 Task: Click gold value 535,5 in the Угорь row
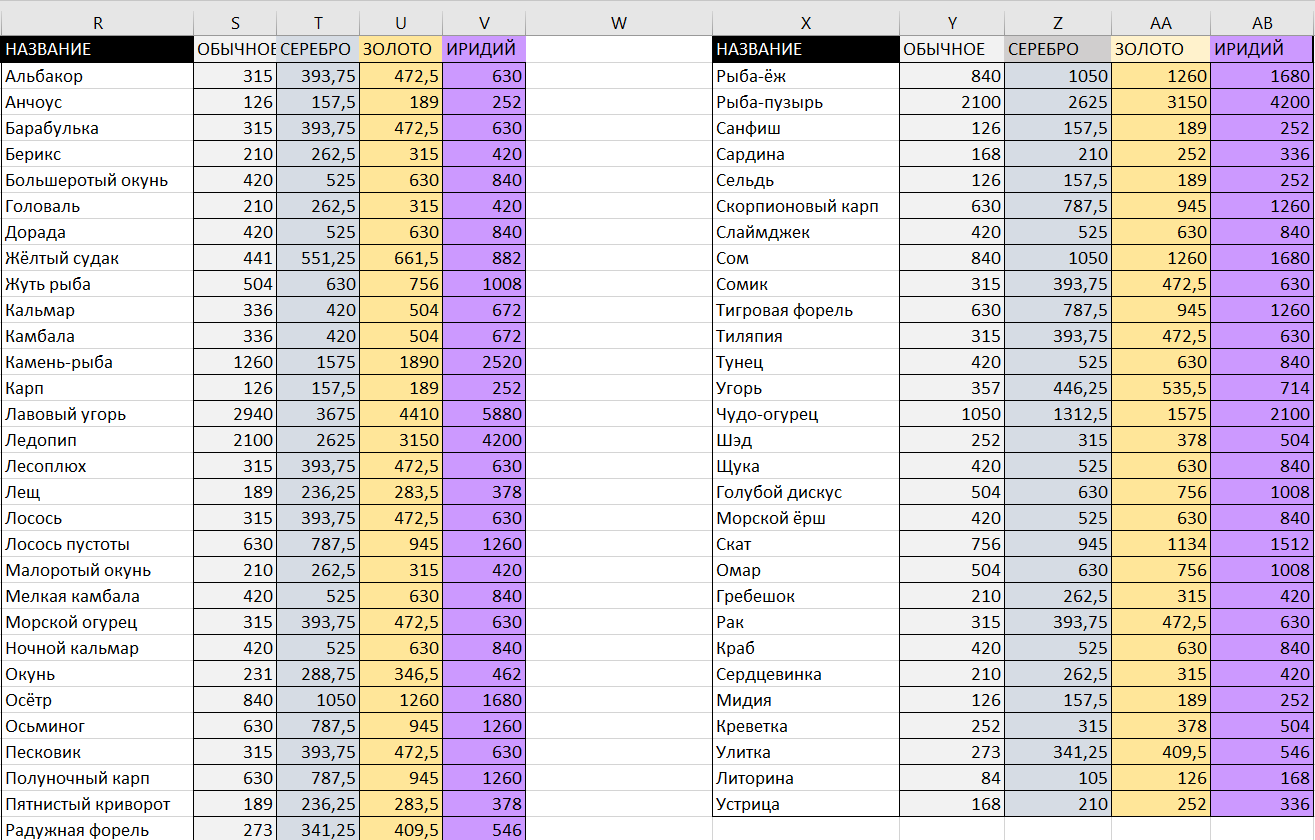(x=1161, y=388)
